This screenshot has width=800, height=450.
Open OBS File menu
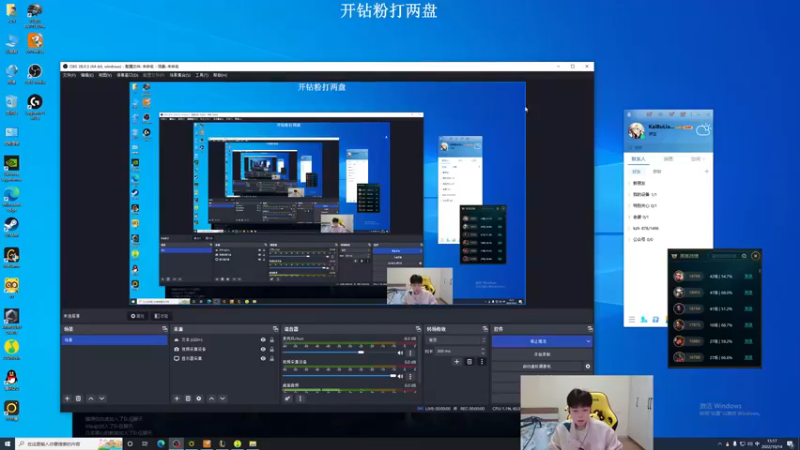tap(69, 75)
